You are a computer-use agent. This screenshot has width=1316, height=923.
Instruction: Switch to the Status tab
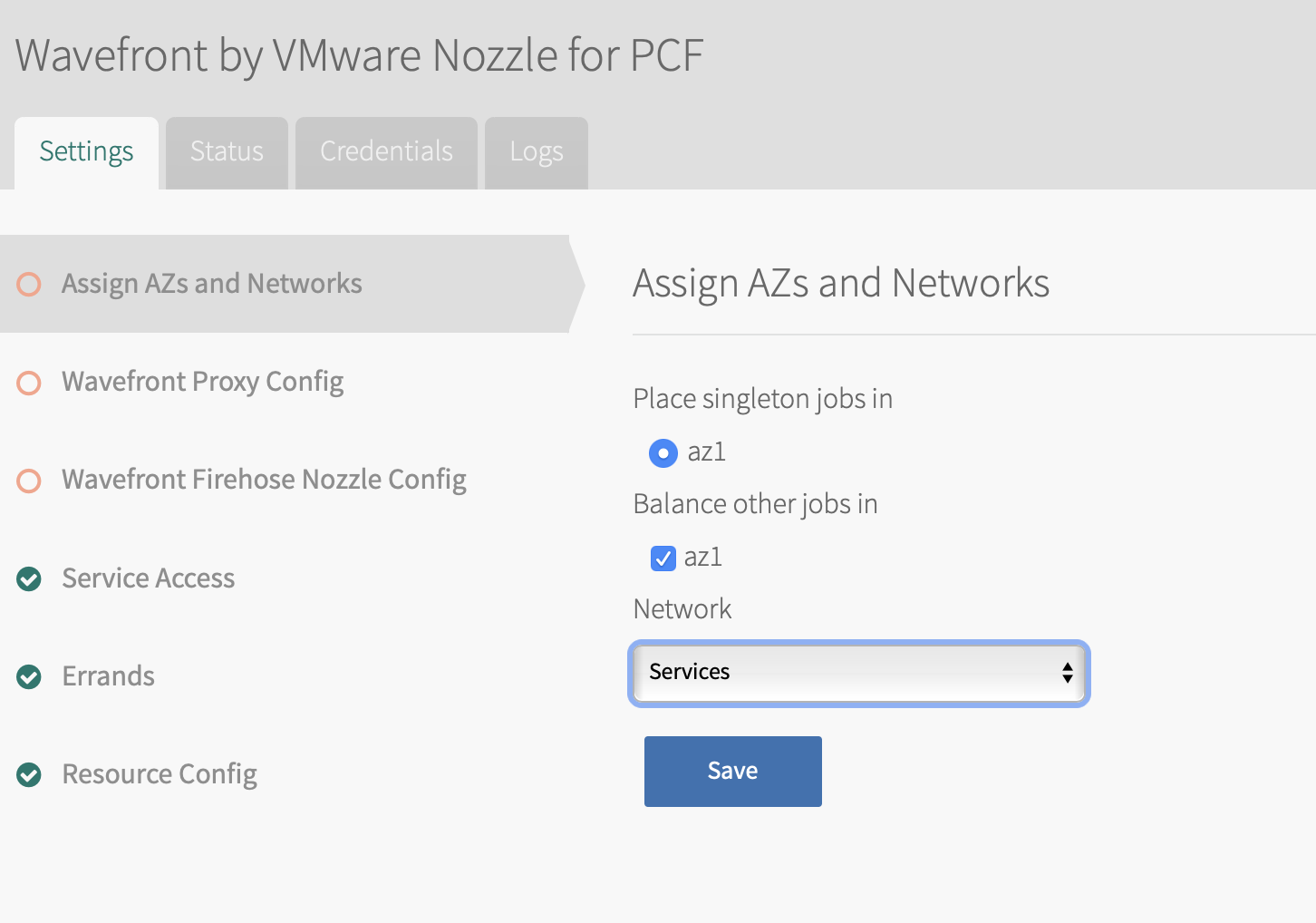(227, 153)
